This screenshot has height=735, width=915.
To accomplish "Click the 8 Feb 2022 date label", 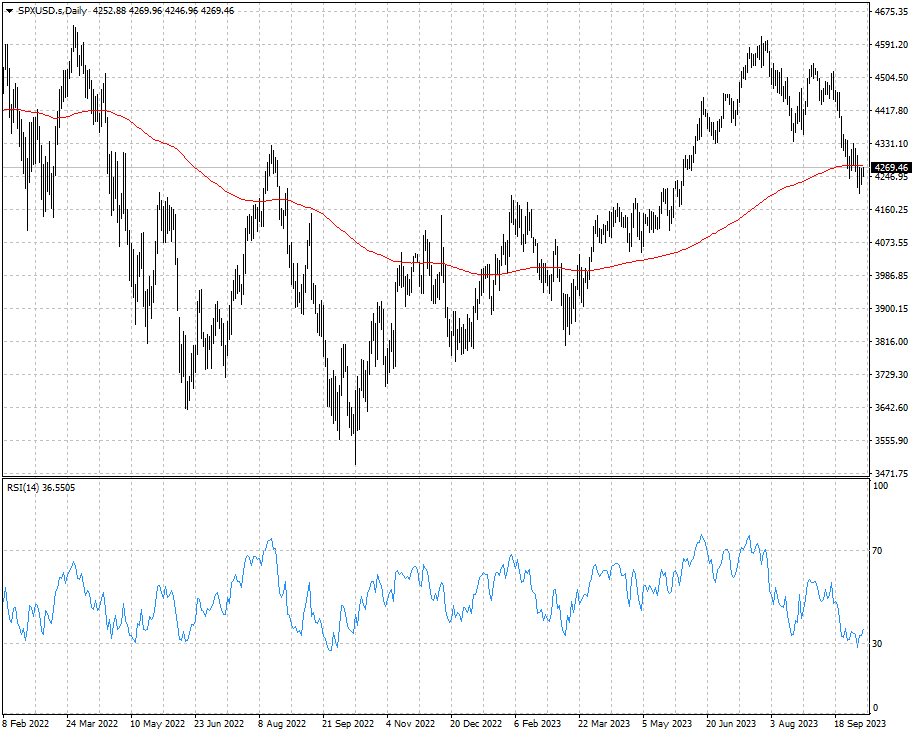I will [26, 724].
